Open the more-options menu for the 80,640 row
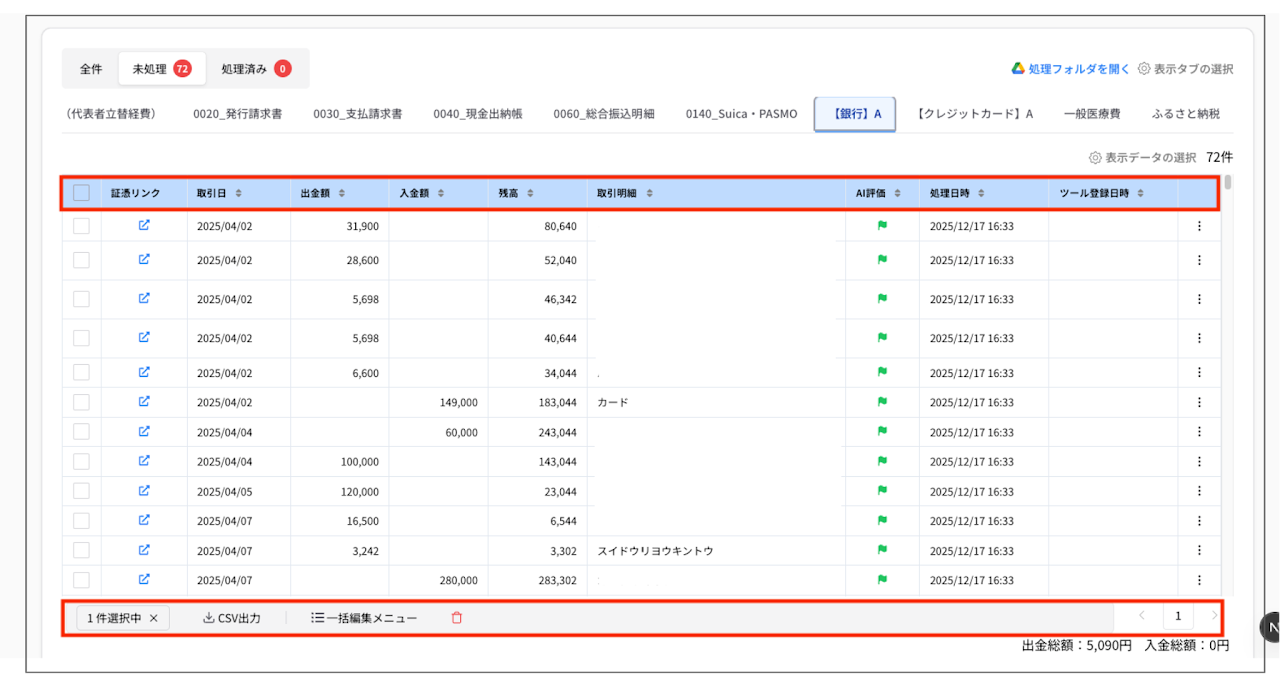1280x694 pixels. click(1199, 226)
